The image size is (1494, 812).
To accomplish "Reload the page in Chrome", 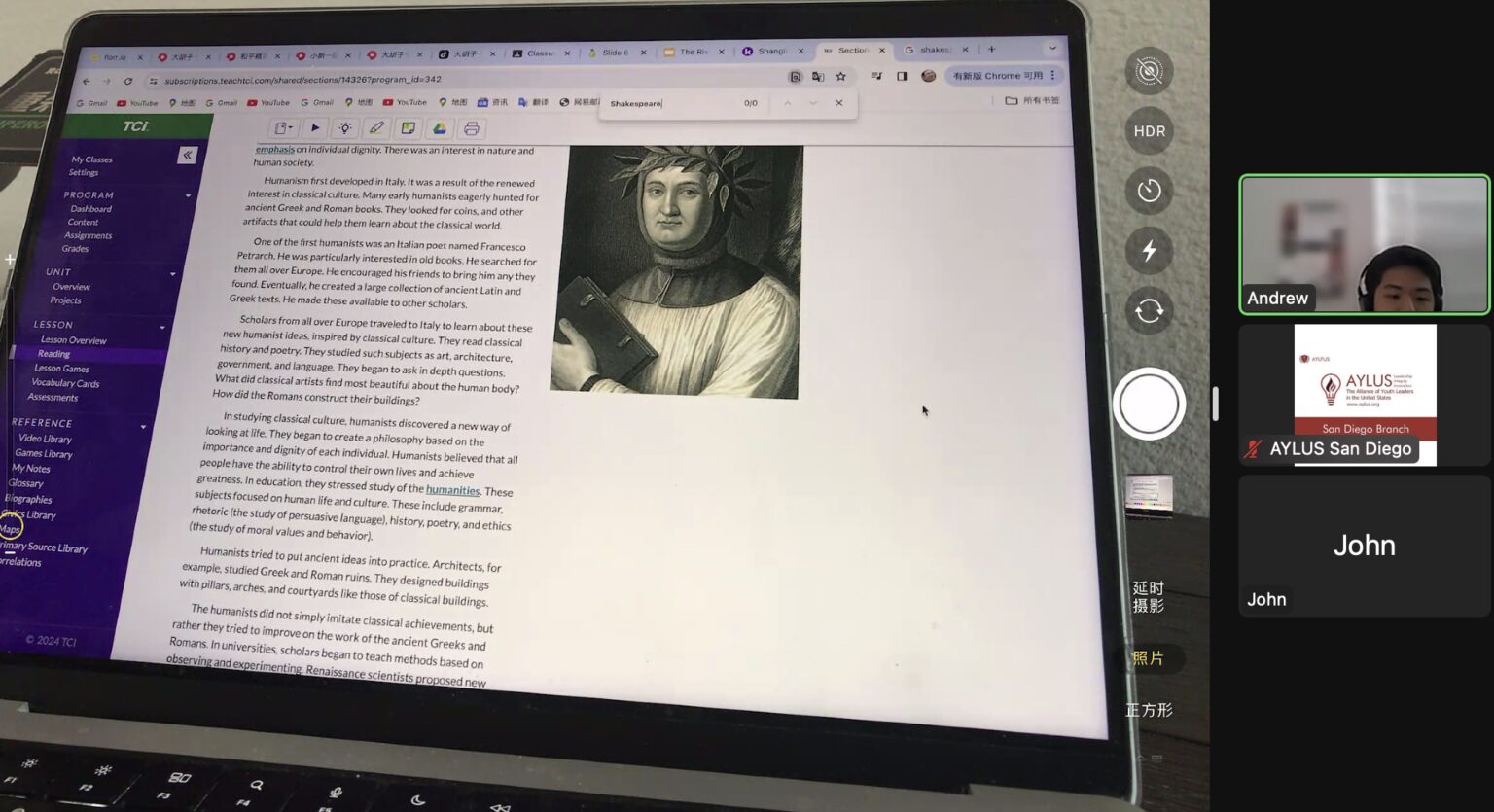I will point(127,81).
